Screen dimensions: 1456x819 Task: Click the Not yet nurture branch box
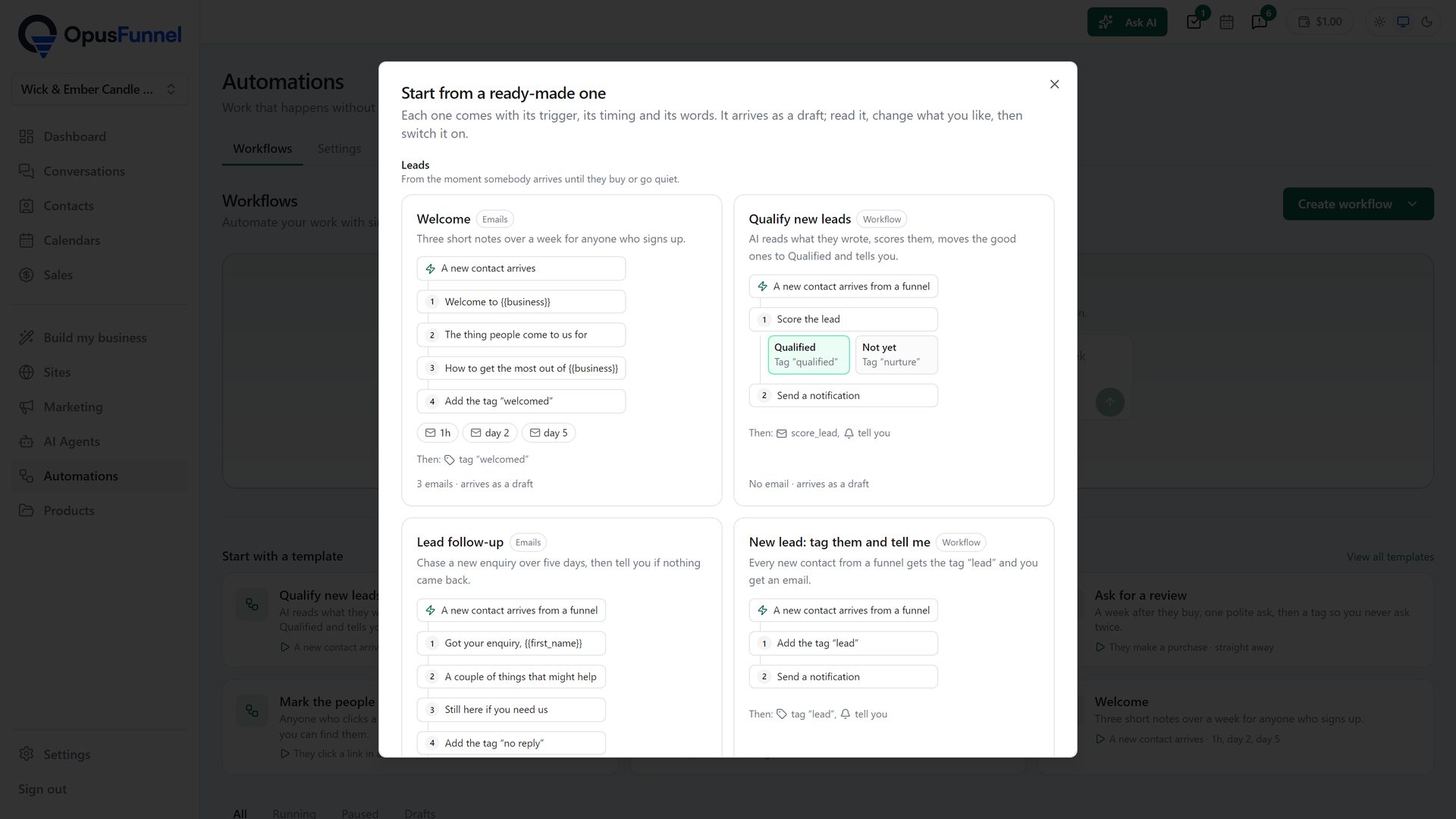[x=896, y=355]
